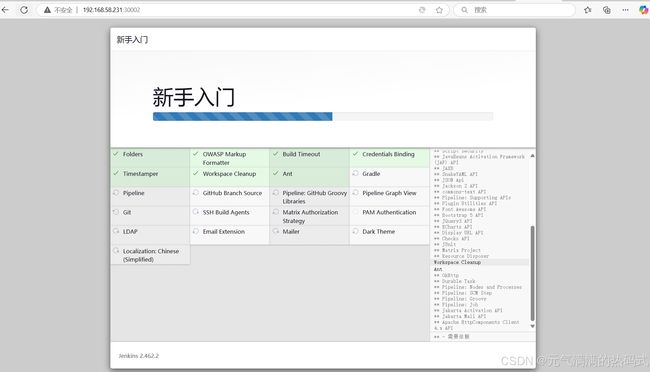Click the "Matrix Authorization Strategy" plugin name
Screen dimensions: 650x372
coord(310,216)
